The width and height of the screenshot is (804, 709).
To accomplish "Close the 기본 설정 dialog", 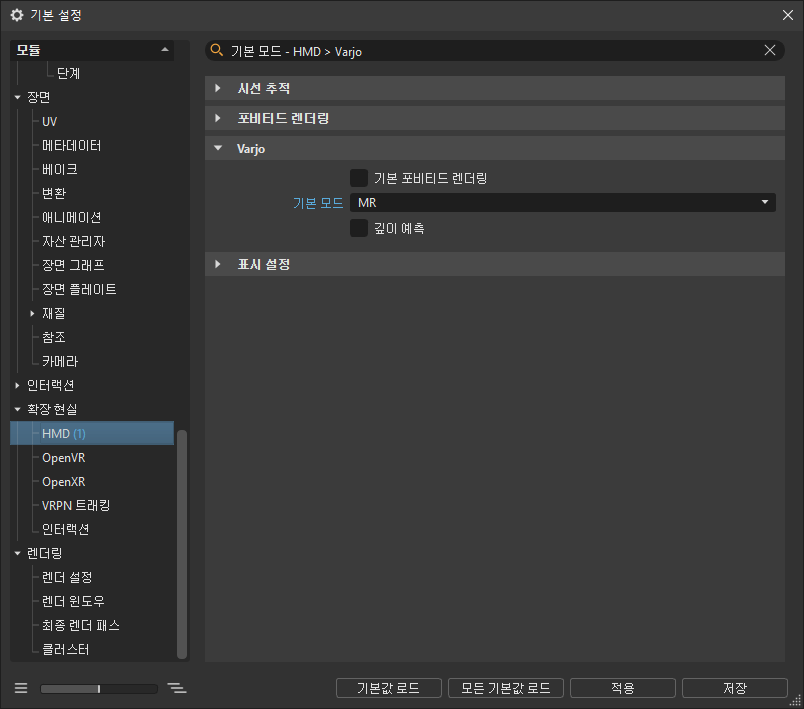I will coord(788,15).
